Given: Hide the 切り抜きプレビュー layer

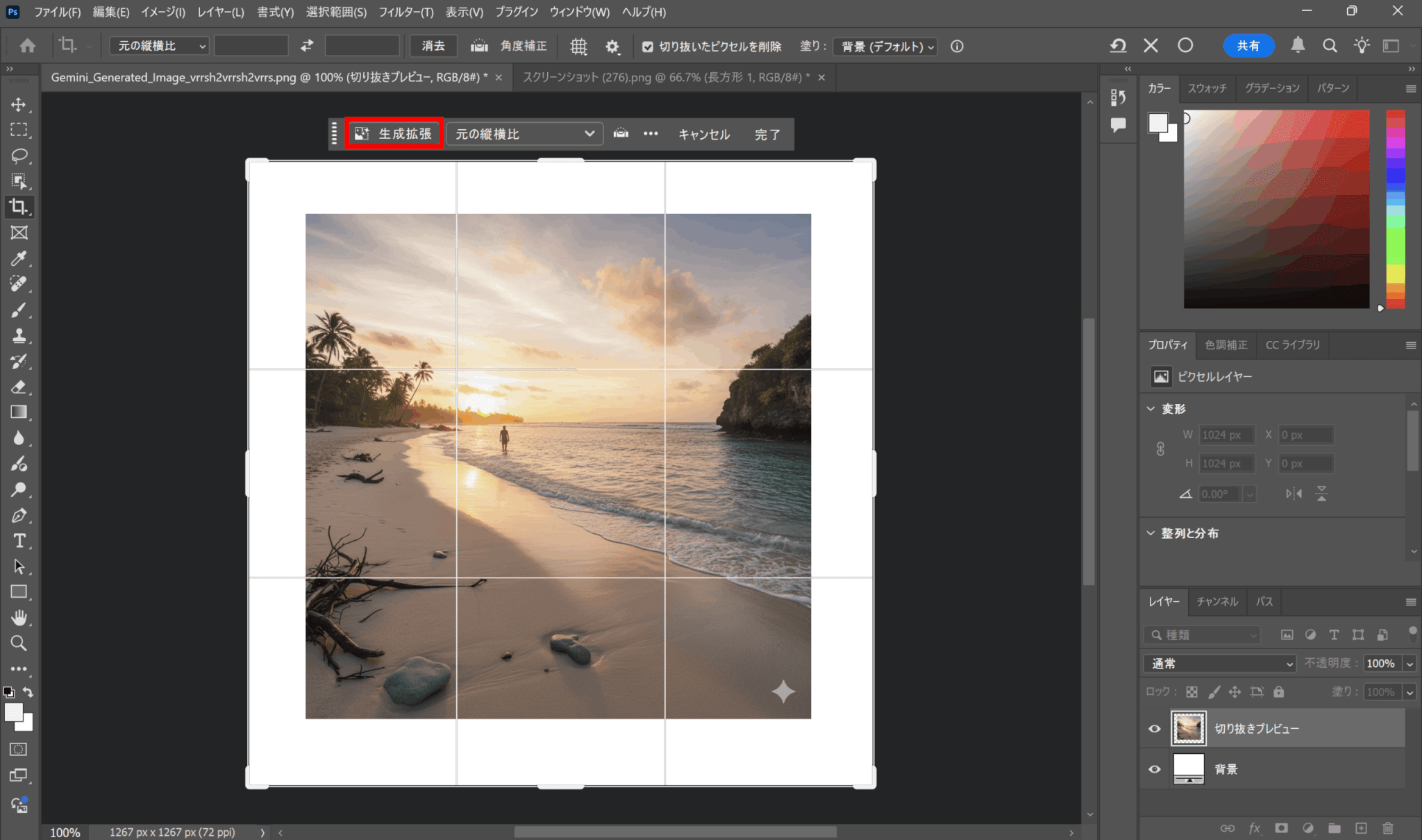Looking at the screenshot, I should coord(1155,728).
